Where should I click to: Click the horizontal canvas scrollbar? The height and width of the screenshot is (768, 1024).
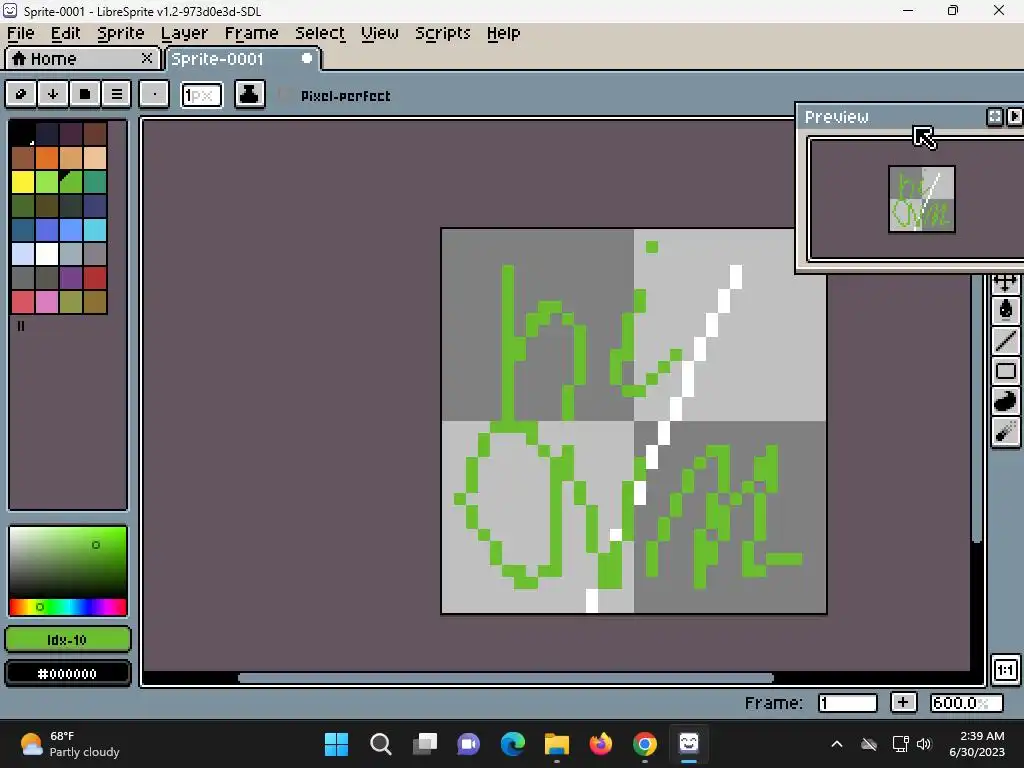(506, 678)
